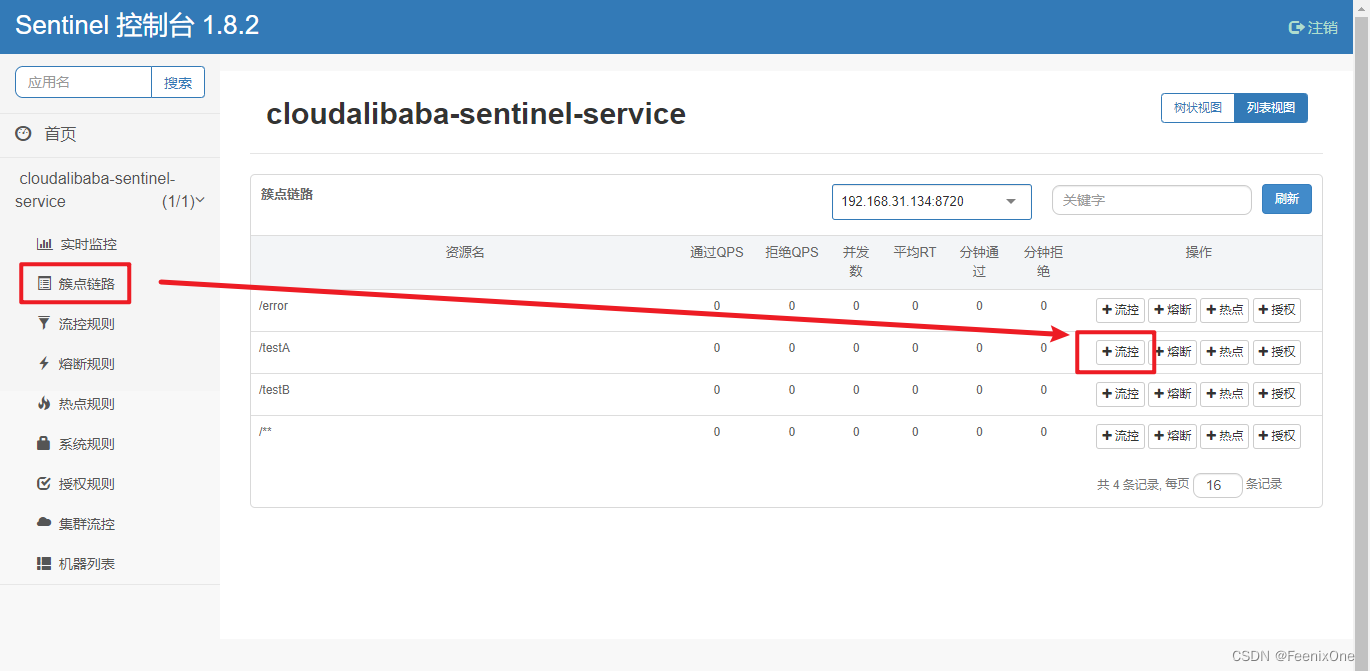The width and height of the screenshot is (1370, 671).
Task: Click the logout icon beside 注销
Action: click(x=1296, y=28)
